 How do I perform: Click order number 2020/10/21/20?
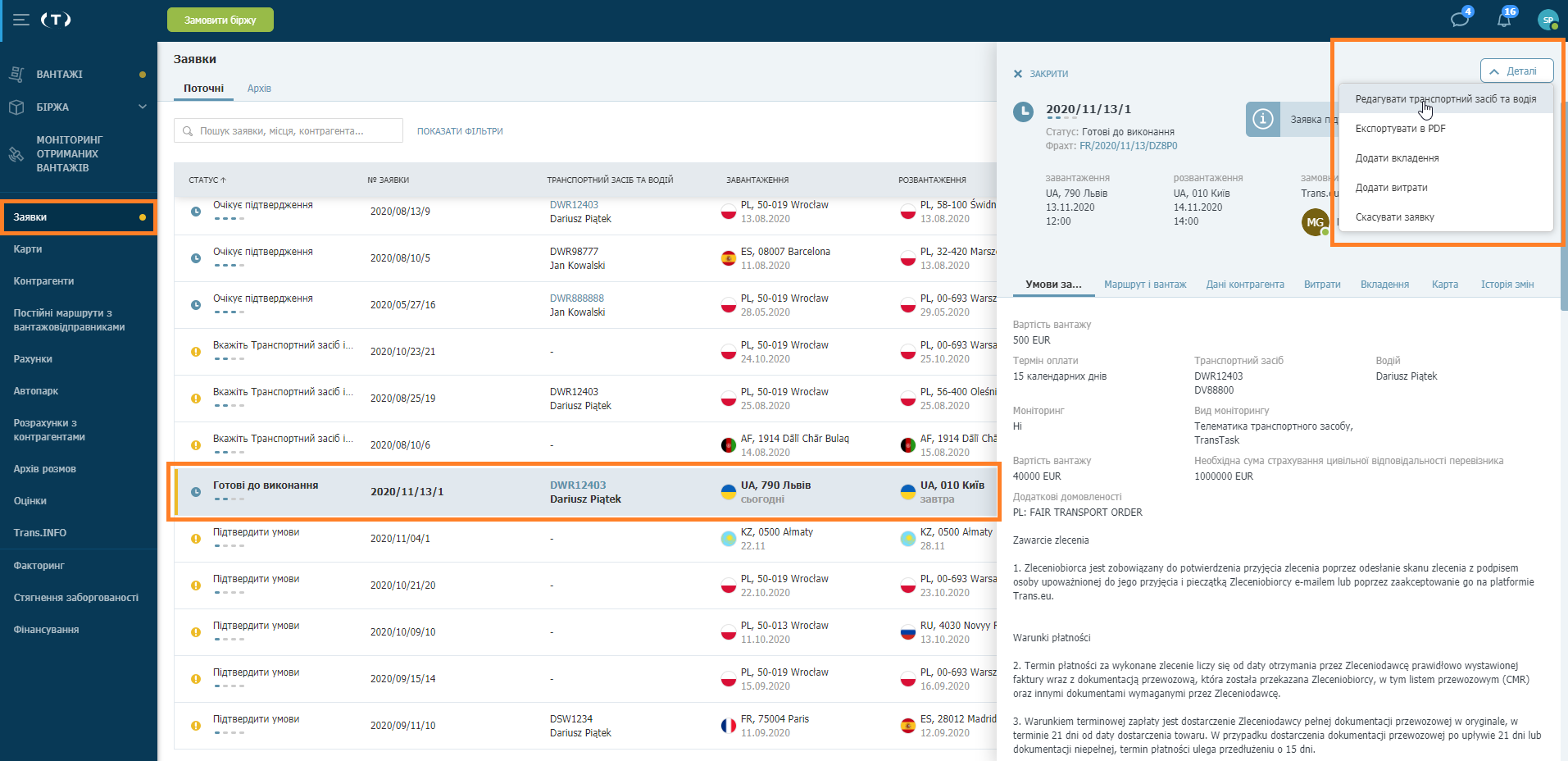coord(403,586)
